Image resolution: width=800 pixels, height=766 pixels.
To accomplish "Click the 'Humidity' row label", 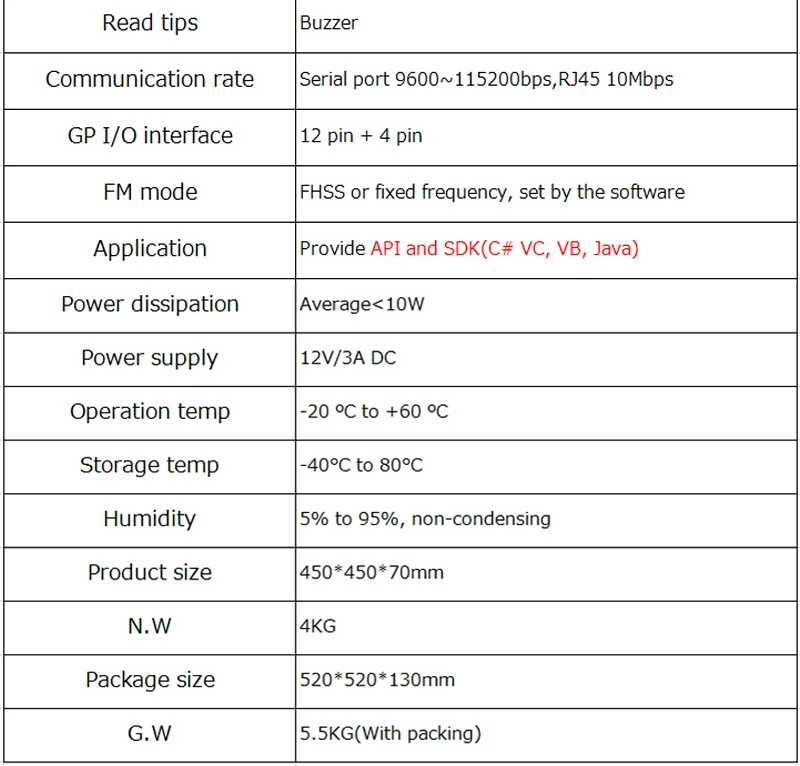I will [149, 518].
